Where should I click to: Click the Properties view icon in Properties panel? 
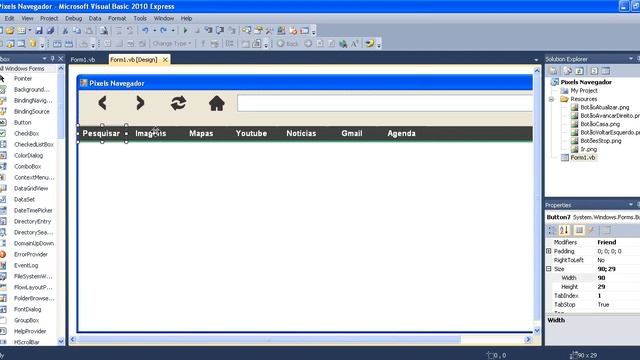[x=579, y=230]
